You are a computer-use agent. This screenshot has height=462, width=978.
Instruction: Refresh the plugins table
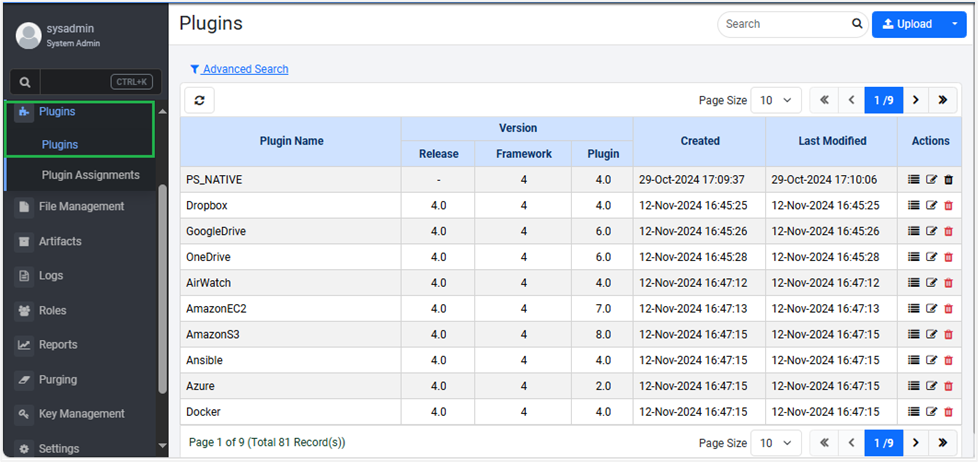pyautogui.click(x=200, y=100)
